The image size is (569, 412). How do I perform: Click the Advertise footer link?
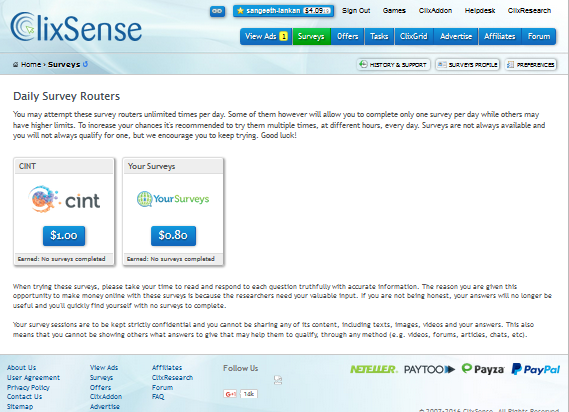coord(105,407)
